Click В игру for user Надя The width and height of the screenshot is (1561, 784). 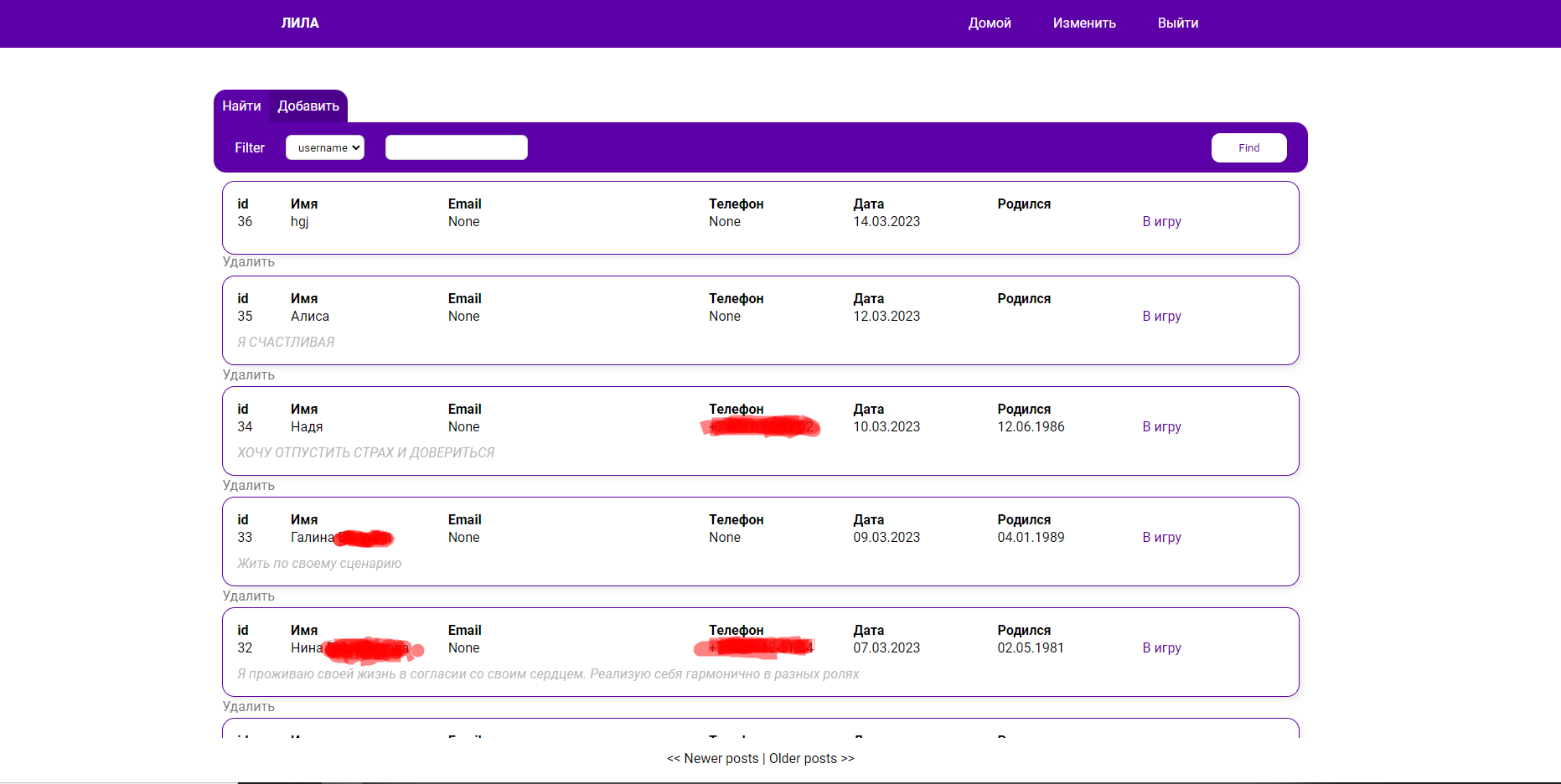[x=1160, y=426]
